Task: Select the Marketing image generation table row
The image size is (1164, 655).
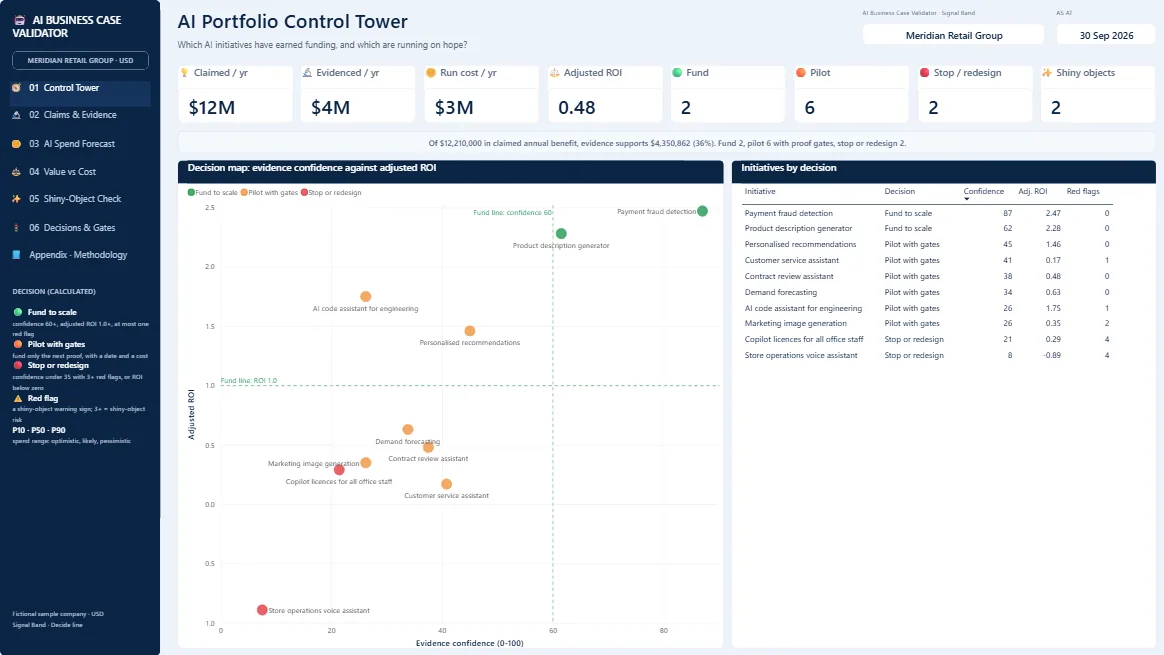Action: tap(928, 324)
